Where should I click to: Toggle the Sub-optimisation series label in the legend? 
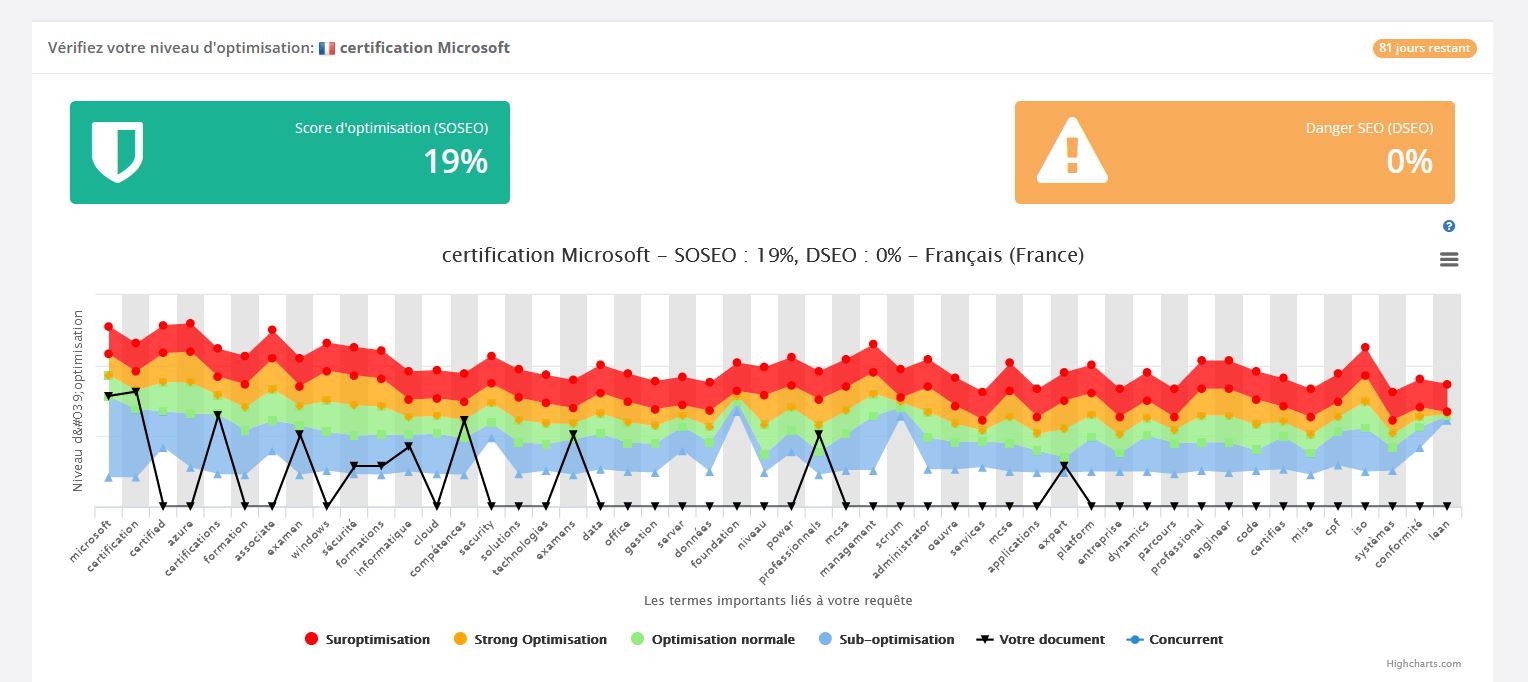tap(896, 640)
